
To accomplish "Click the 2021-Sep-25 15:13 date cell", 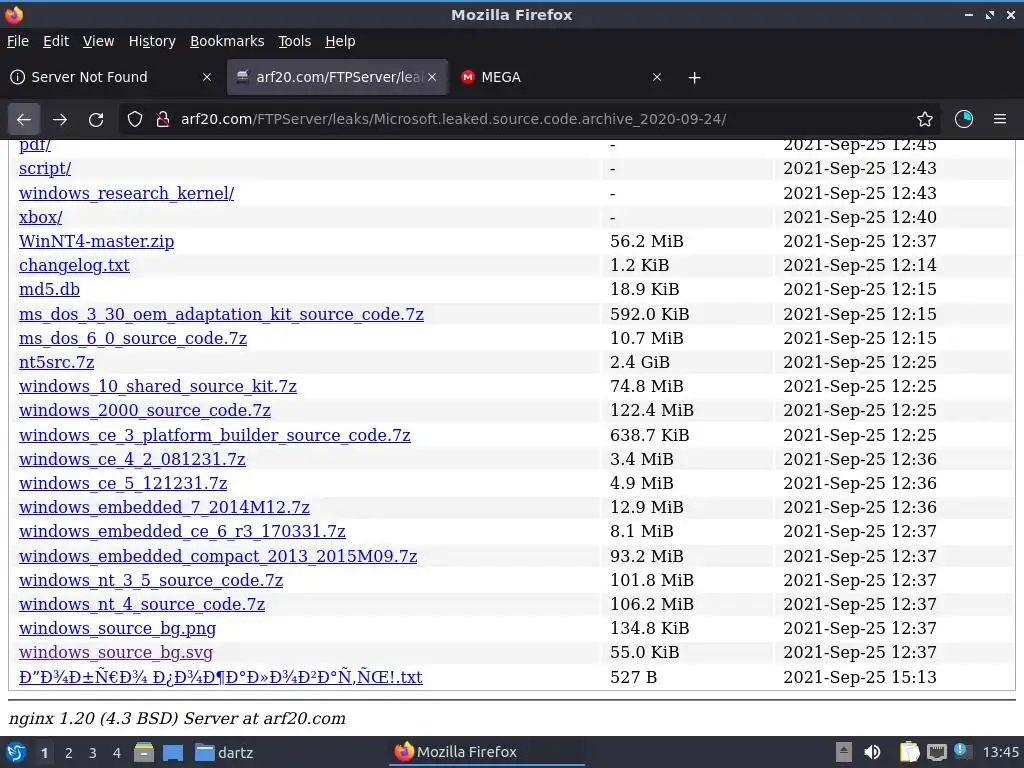I will (x=860, y=677).
